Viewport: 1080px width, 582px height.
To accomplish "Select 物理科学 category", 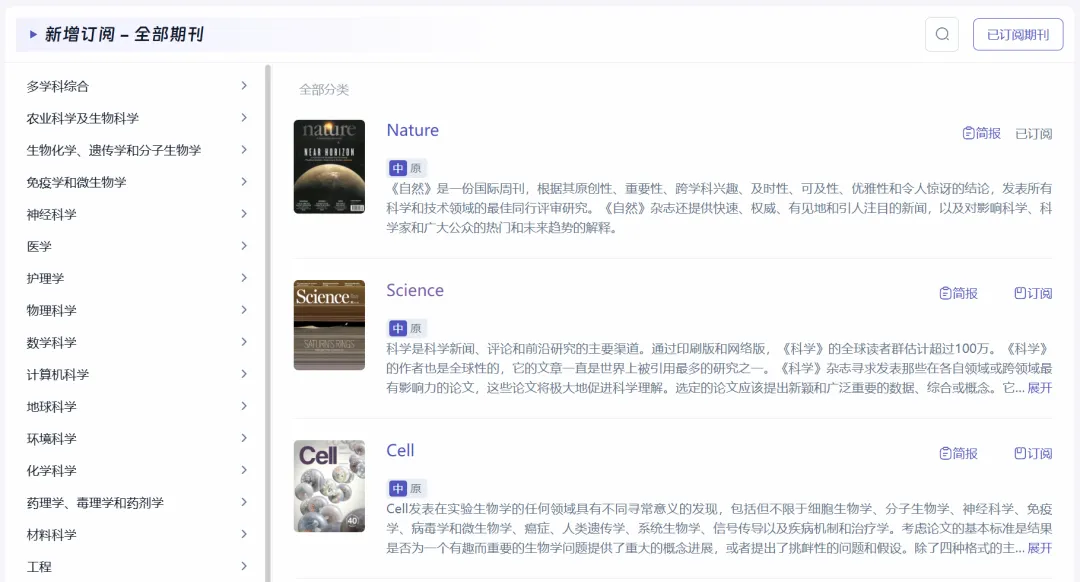I will coord(52,311).
